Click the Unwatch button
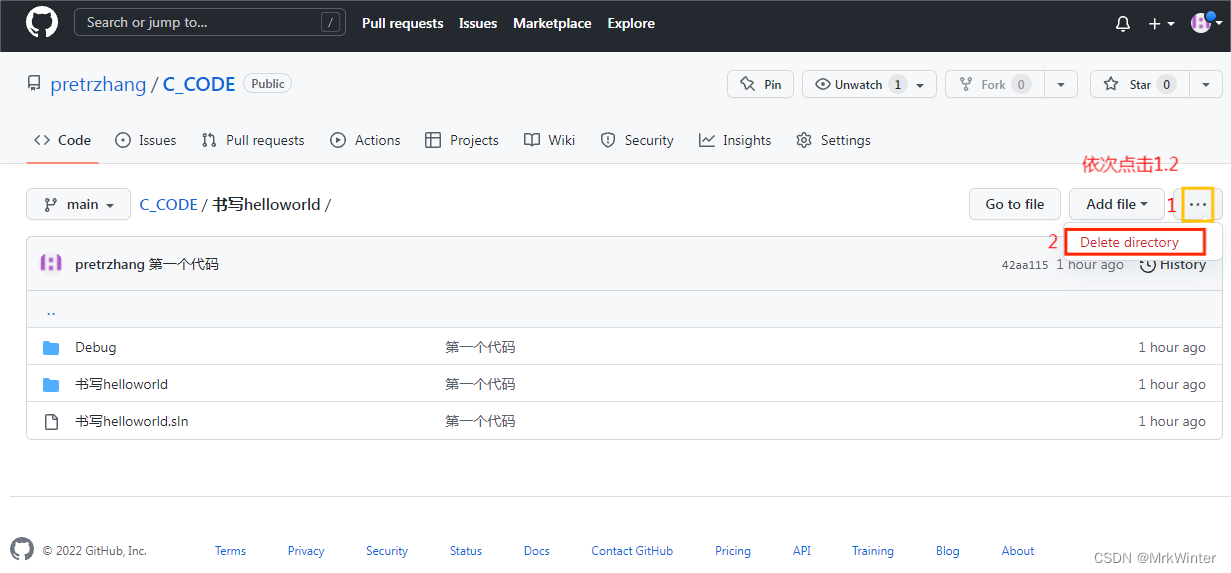The width and height of the screenshot is (1231, 573). coord(858,84)
